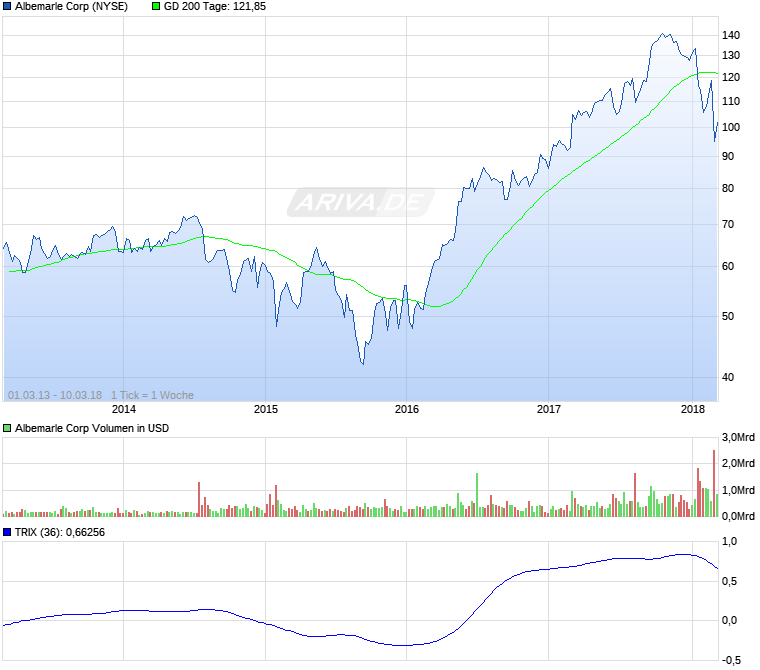This screenshot has height=670, width=760.
Task: Click the date range '01.03.13 - 10.03.18'
Action: 55,396
